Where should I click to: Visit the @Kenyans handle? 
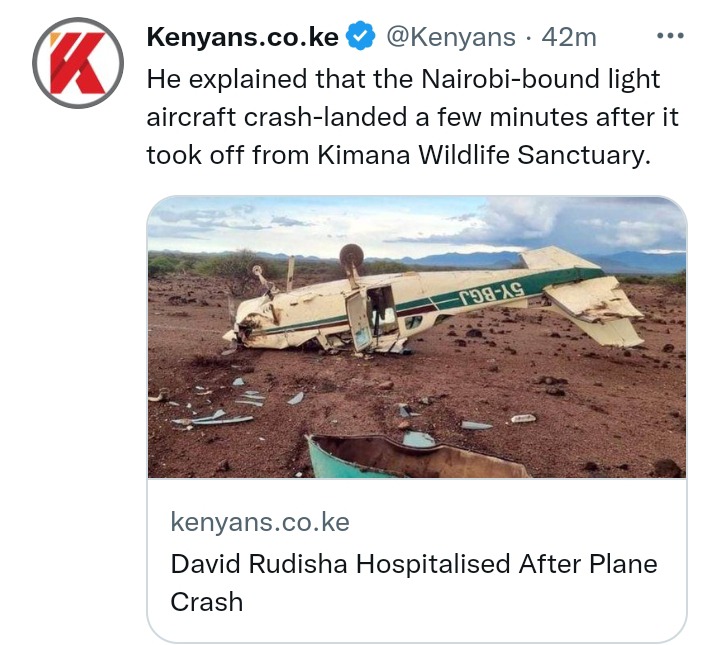pyautogui.click(x=451, y=37)
